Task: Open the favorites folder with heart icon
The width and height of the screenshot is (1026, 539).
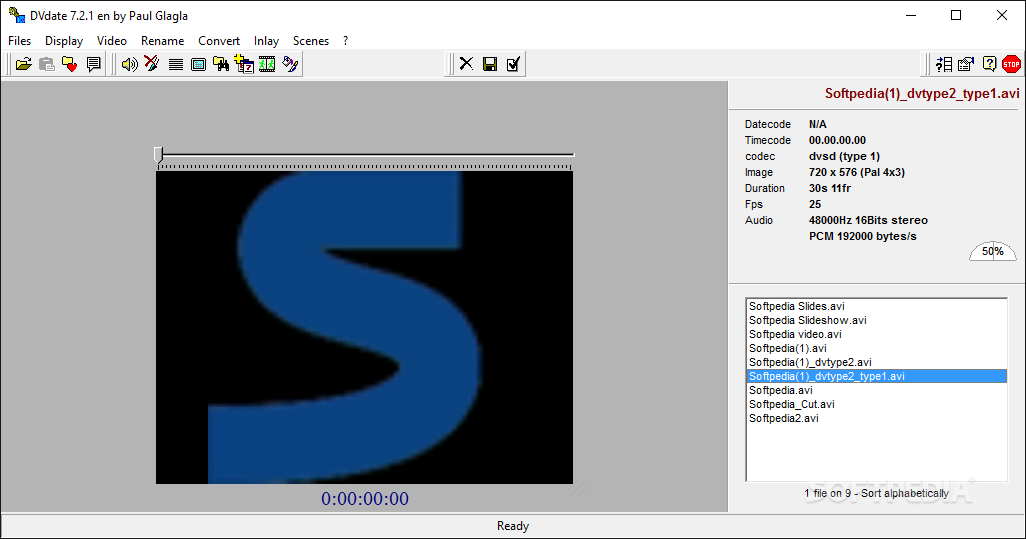Action: pos(69,64)
